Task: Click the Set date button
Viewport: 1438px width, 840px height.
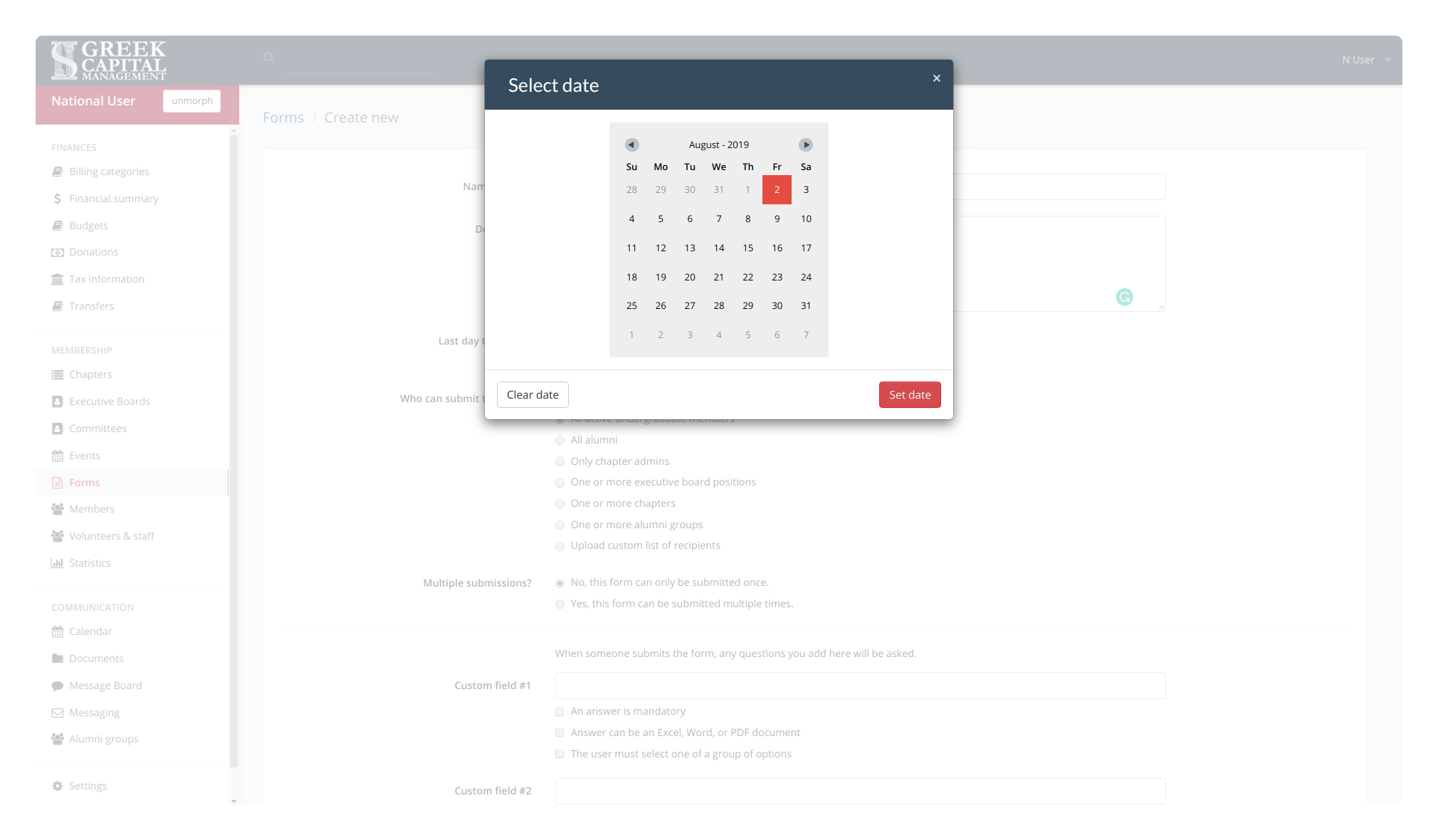Action: (909, 394)
